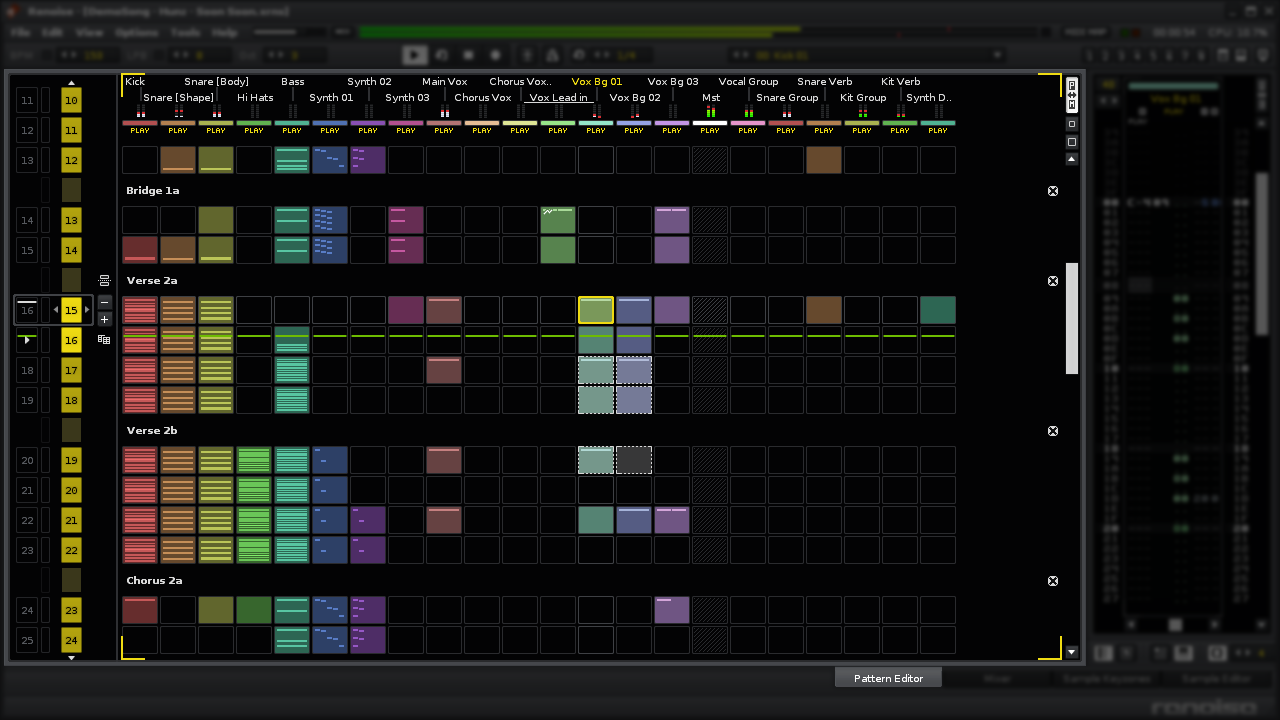This screenshot has height=720, width=1280.
Task: Open the instrument selector dropdown arrow
Action: coord(997,55)
